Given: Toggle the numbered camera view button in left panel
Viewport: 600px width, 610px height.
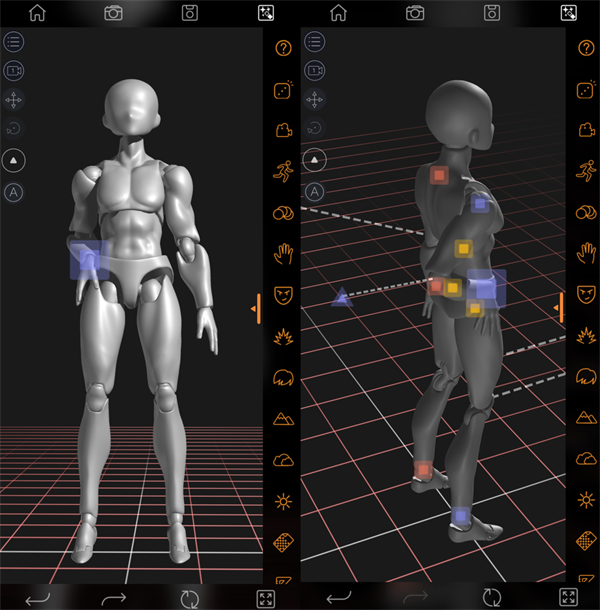Looking at the screenshot, I should coord(14,71).
